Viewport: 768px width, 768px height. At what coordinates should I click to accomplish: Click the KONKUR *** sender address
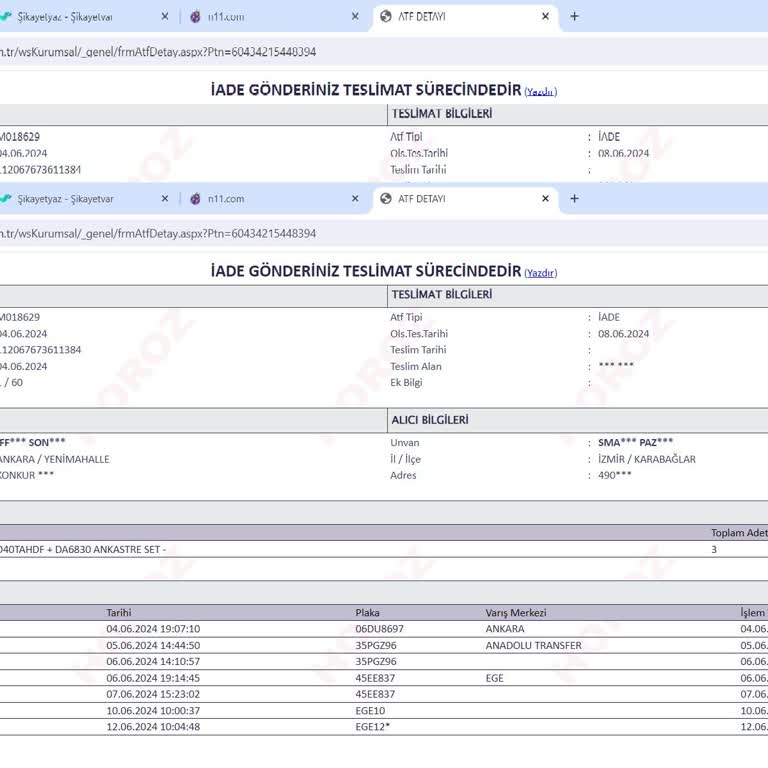(27, 475)
